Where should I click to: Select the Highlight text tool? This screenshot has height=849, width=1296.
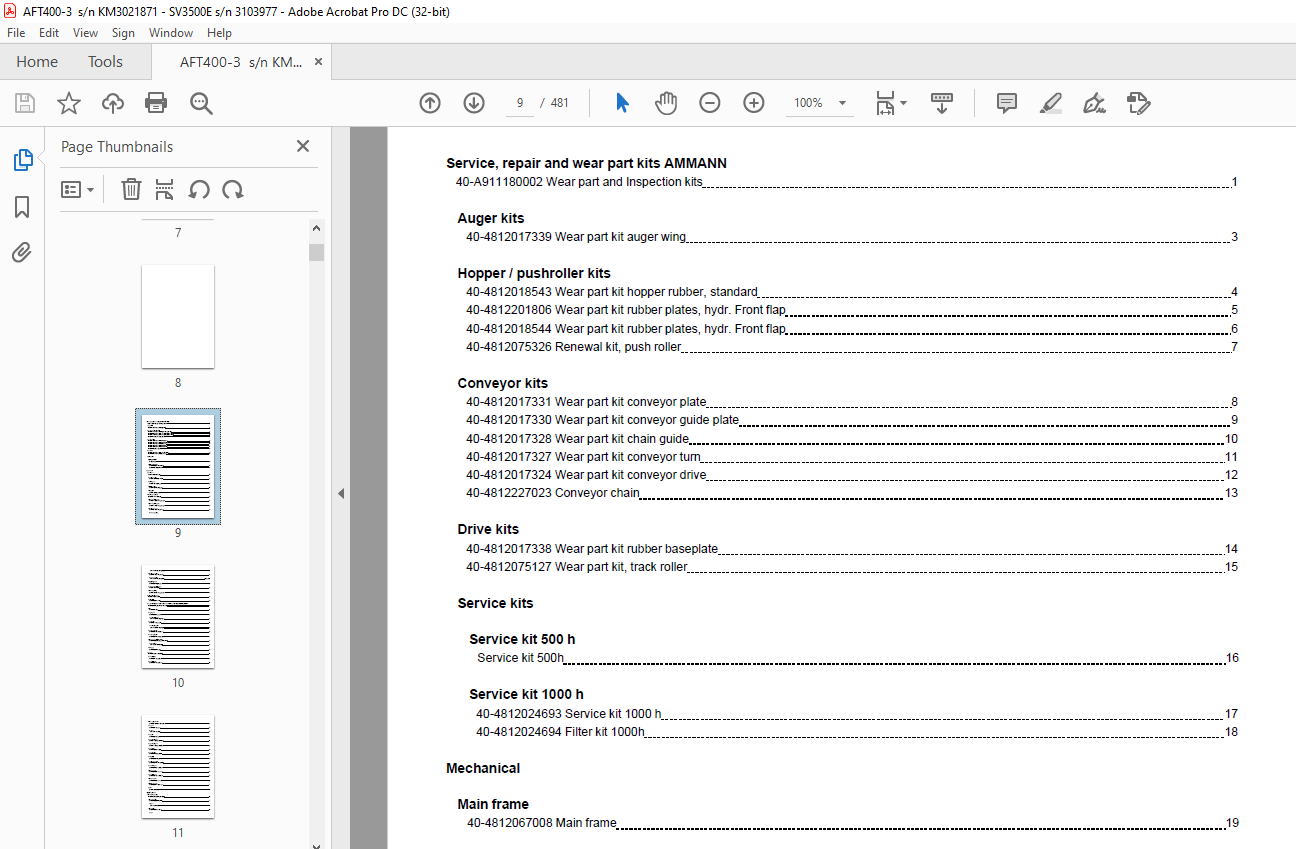[1050, 103]
